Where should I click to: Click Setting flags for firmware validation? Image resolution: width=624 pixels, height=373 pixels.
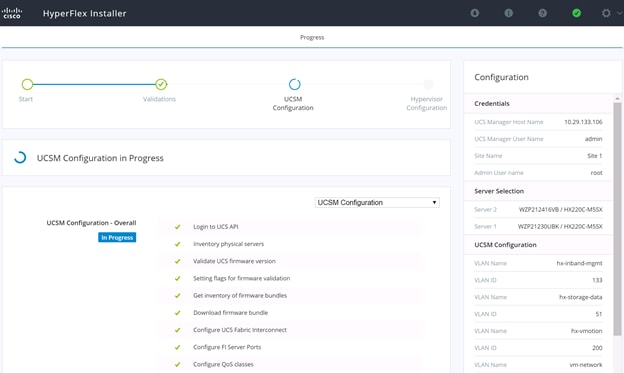(x=242, y=278)
